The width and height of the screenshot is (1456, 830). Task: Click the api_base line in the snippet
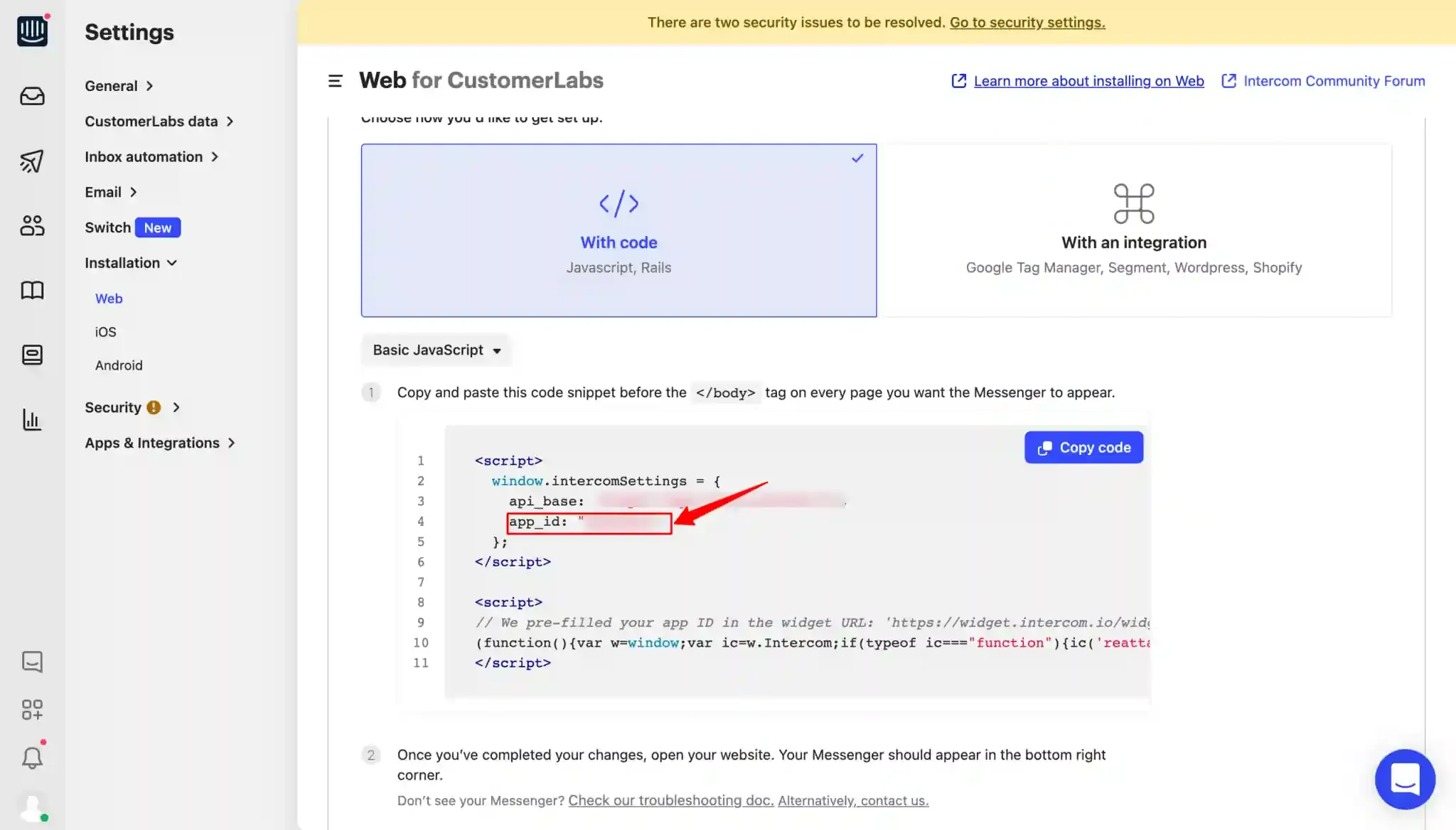point(677,502)
